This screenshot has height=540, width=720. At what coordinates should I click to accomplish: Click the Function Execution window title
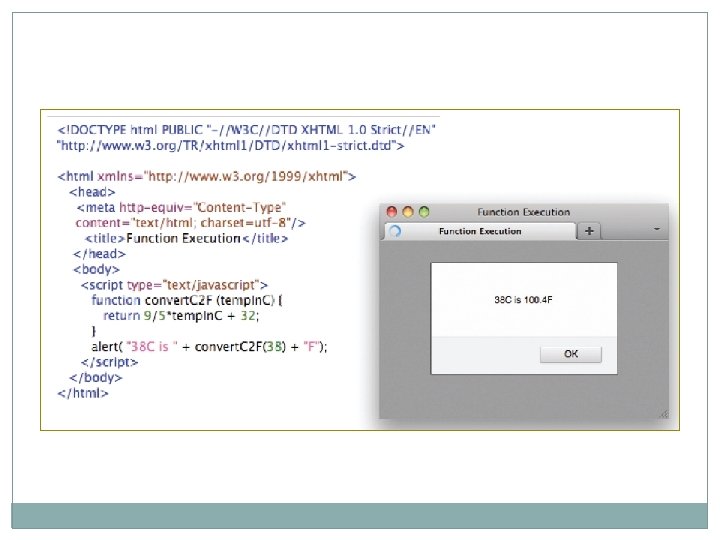click(x=523, y=212)
